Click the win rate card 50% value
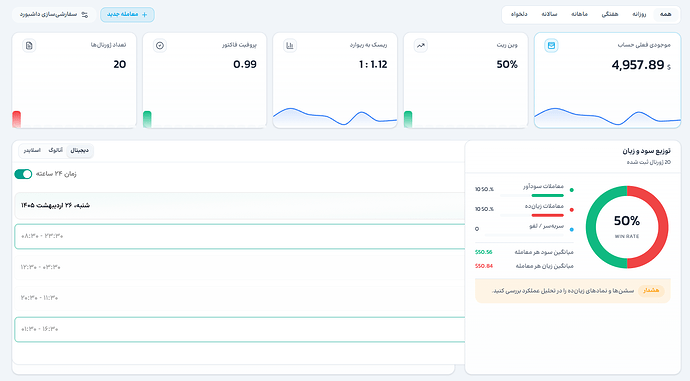The height and width of the screenshot is (381, 690). (507, 65)
